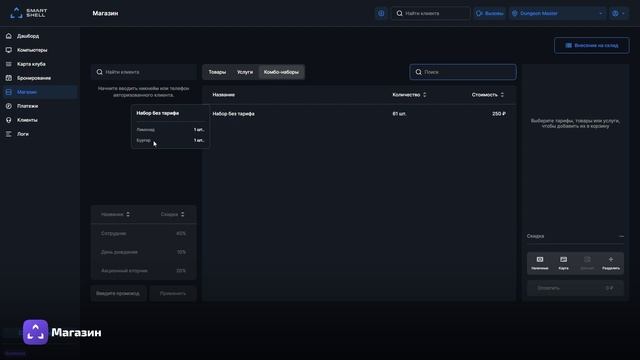The height and width of the screenshot is (360, 640).
Task: Select the Акционный вторник discount row
Action: click(144, 271)
